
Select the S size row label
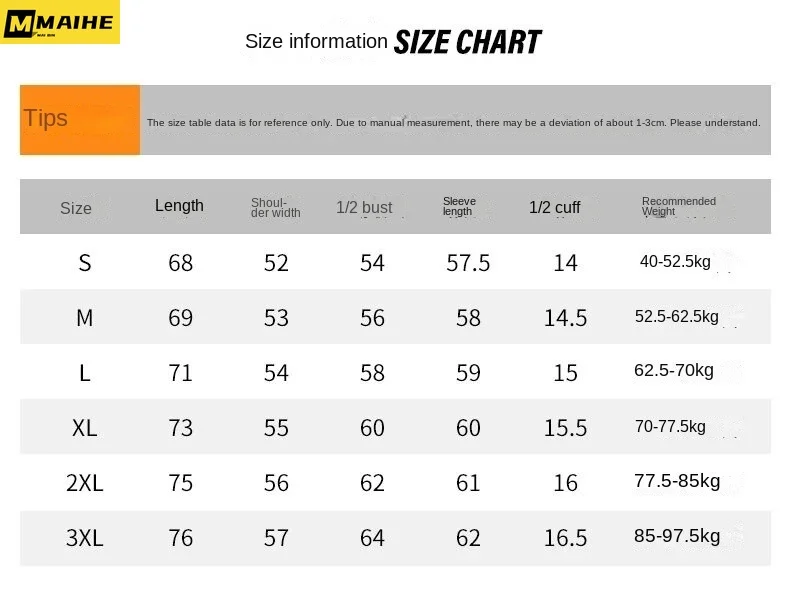[85, 263]
